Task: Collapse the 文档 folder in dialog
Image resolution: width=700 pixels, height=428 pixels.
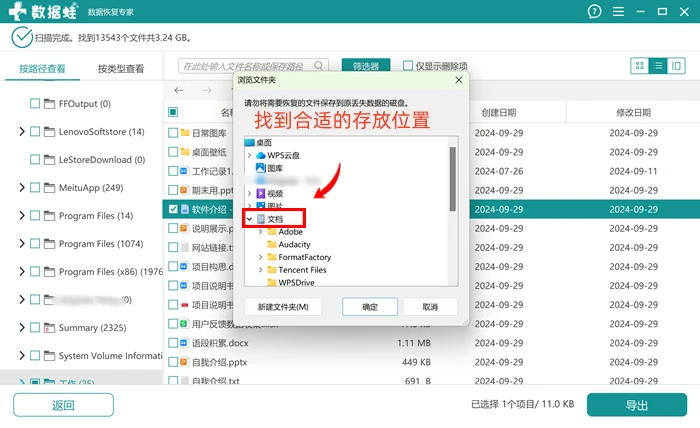Action: [x=250, y=219]
